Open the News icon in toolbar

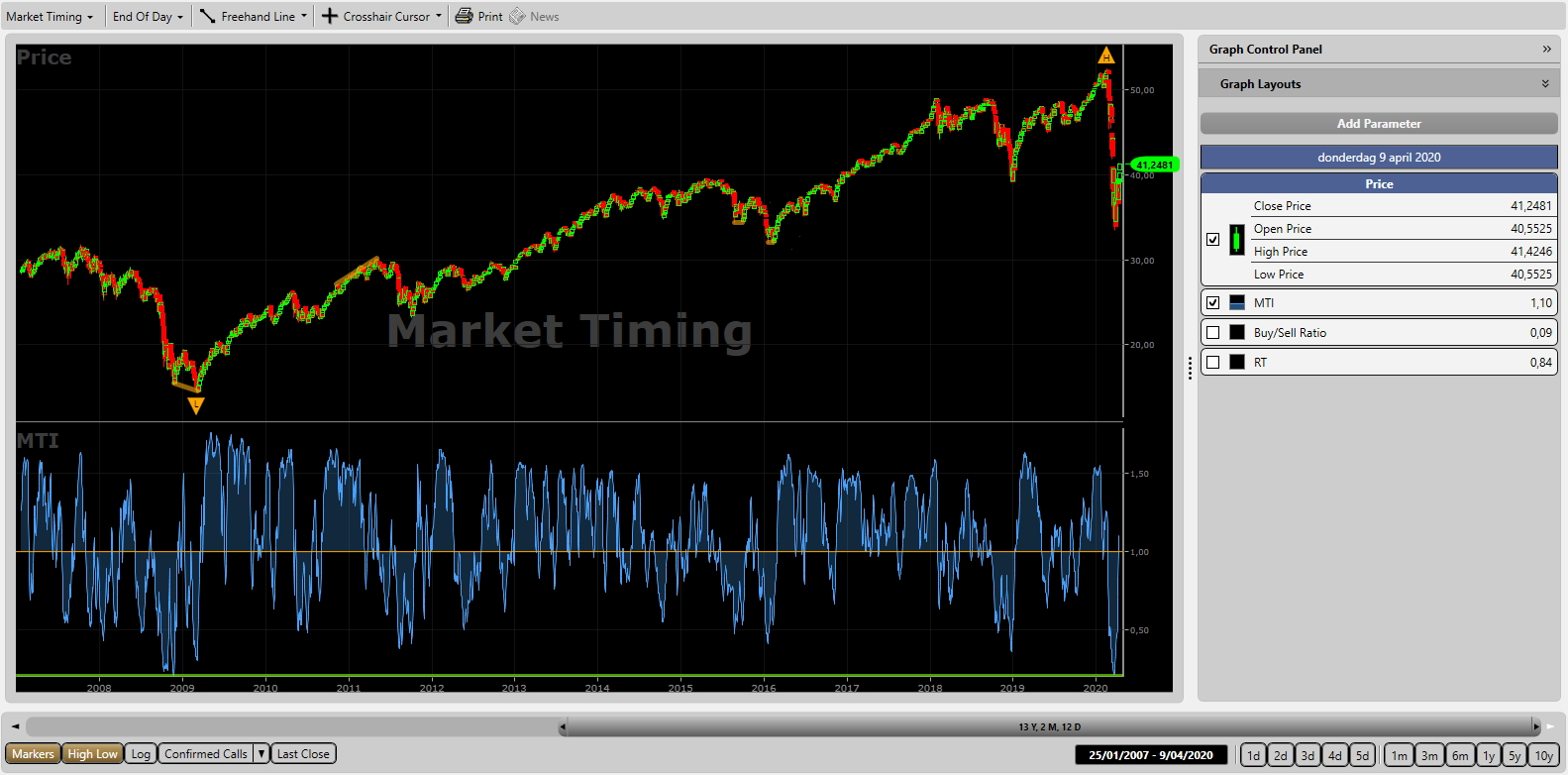point(517,16)
